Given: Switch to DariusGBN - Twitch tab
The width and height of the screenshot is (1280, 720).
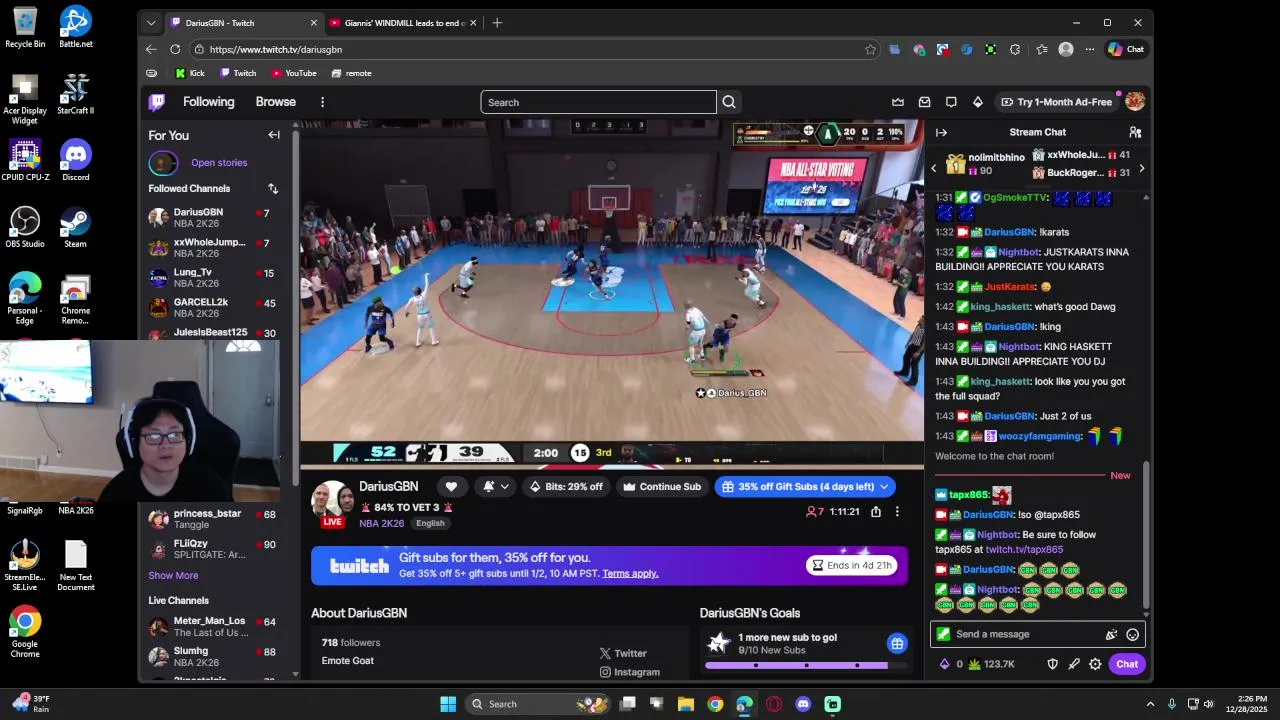Looking at the screenshot, I should point(243,23).
